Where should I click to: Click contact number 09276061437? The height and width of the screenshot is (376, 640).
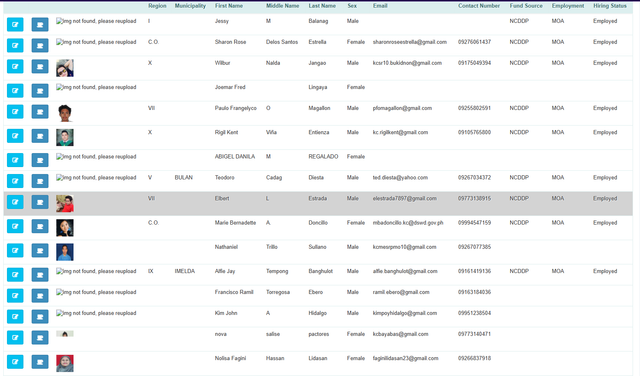pos(474,42)
